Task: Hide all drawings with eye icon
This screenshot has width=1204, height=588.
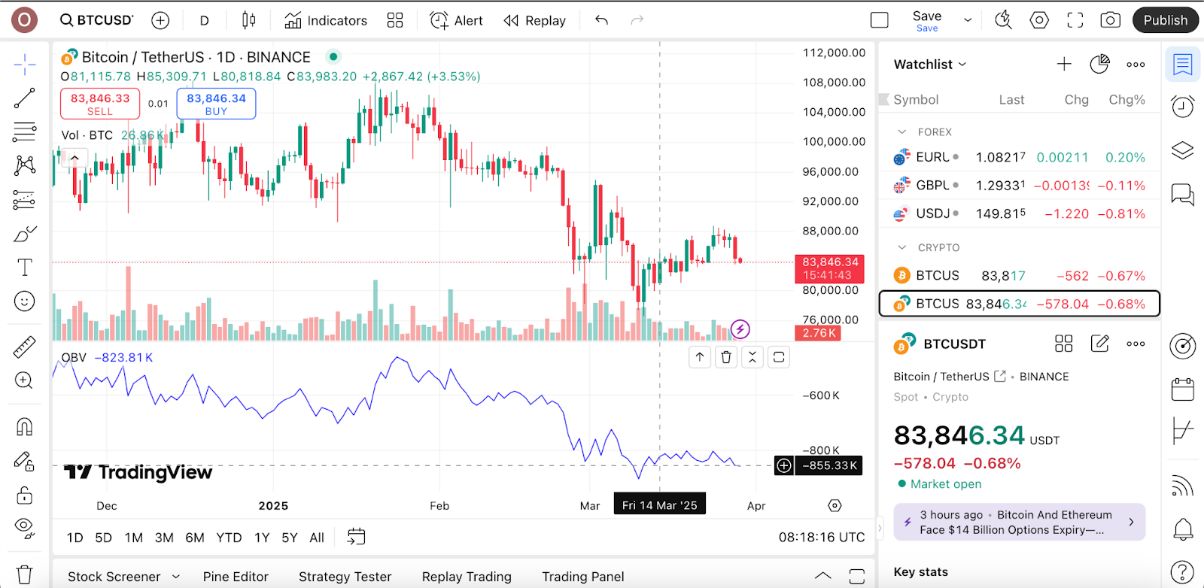Action: pos(25,527)
